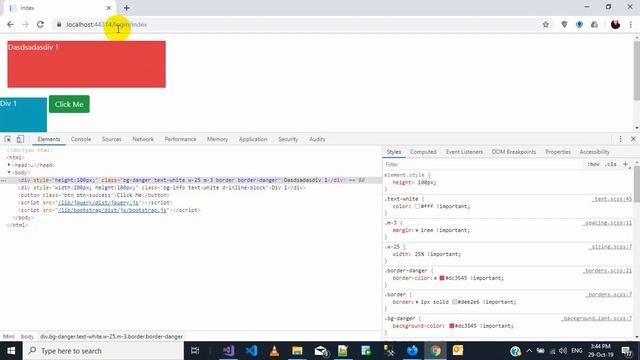Expand the head node in DOM tree
The image size is (640, 360).
[x=9, y=165]
